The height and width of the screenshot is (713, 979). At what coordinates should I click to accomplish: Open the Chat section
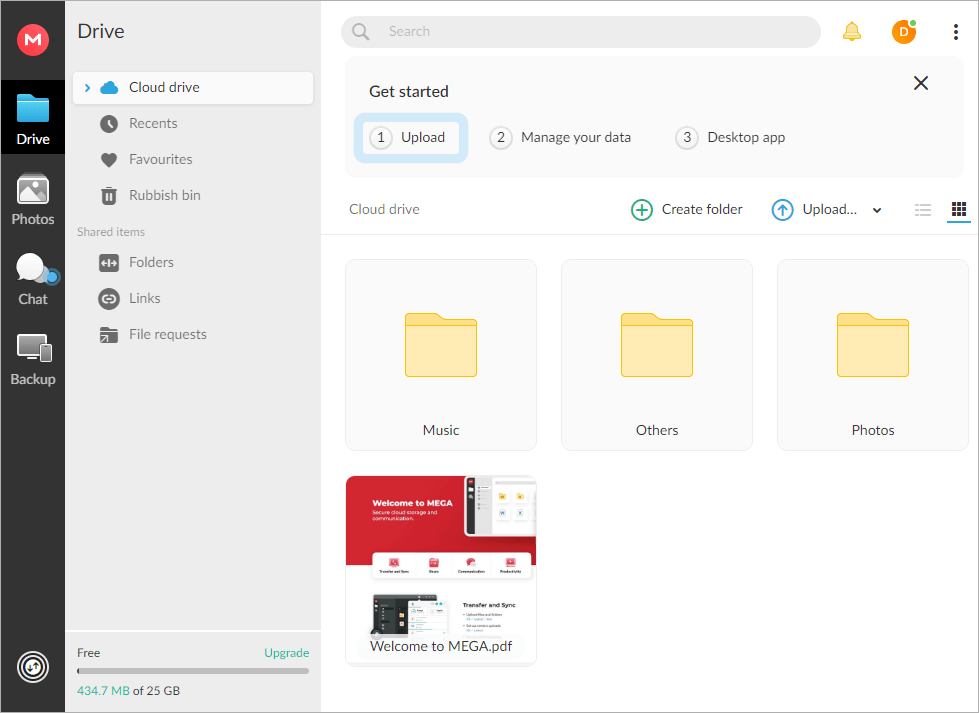[x=33, y=279]
